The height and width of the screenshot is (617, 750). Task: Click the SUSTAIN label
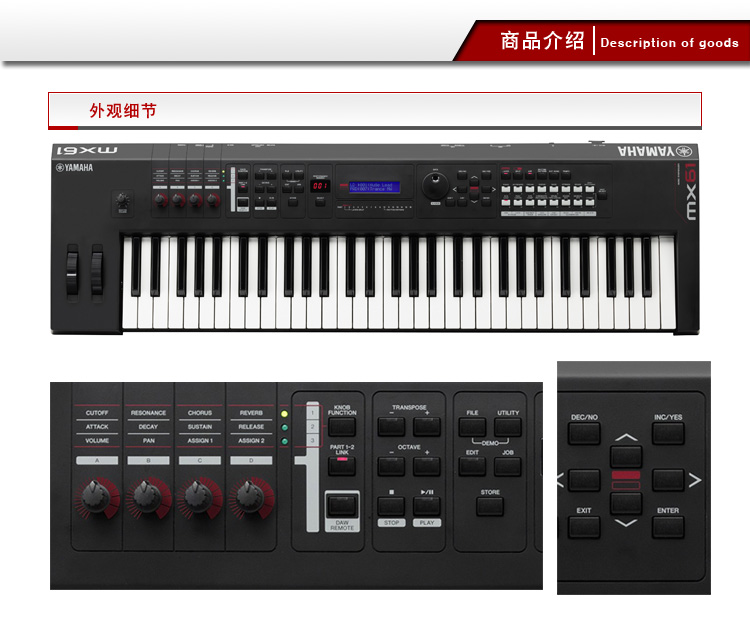point(199,427)
